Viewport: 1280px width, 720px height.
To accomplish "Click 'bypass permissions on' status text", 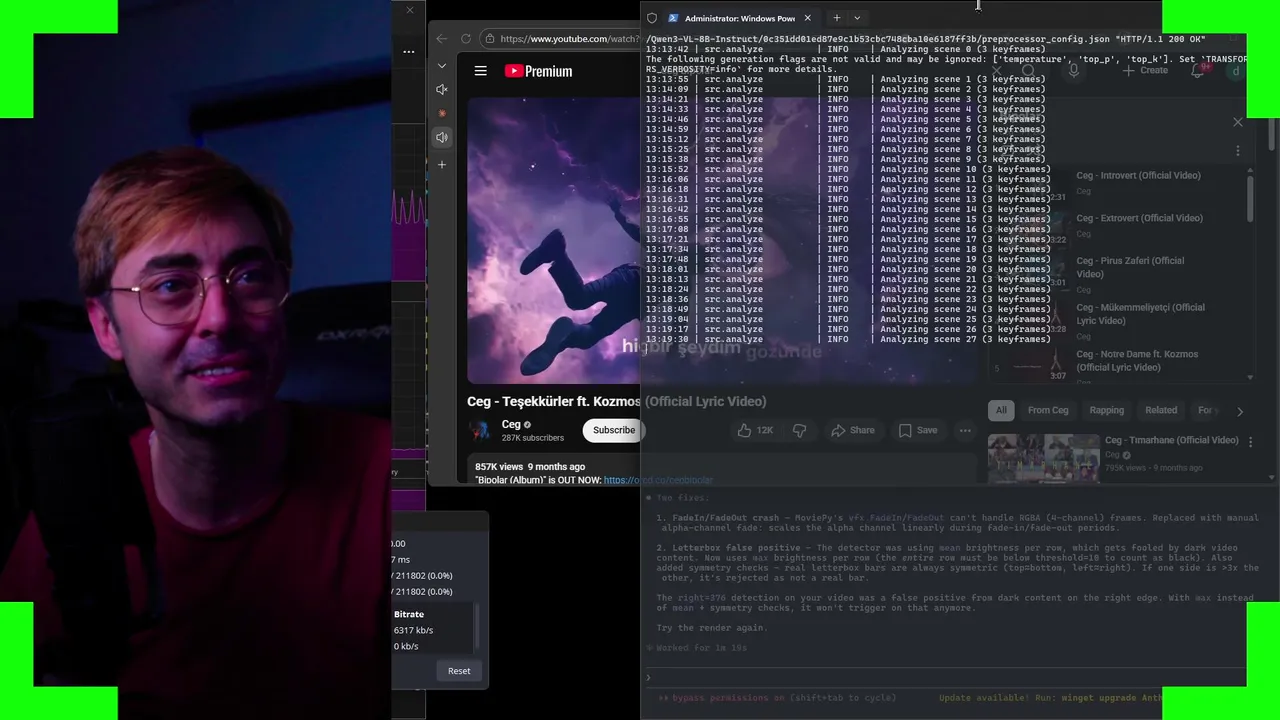I will (778, 698).
